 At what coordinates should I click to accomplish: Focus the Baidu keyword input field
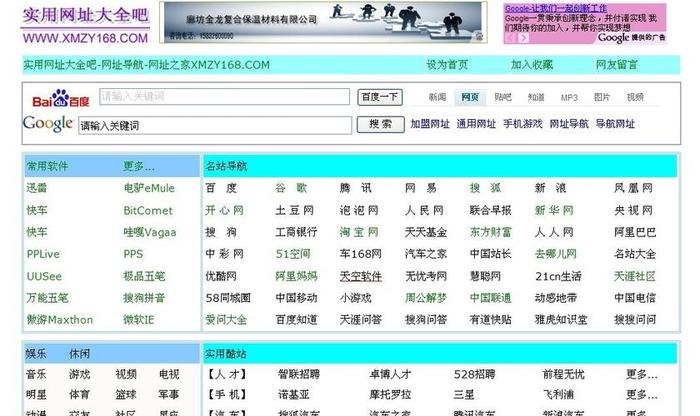(225, 96)
